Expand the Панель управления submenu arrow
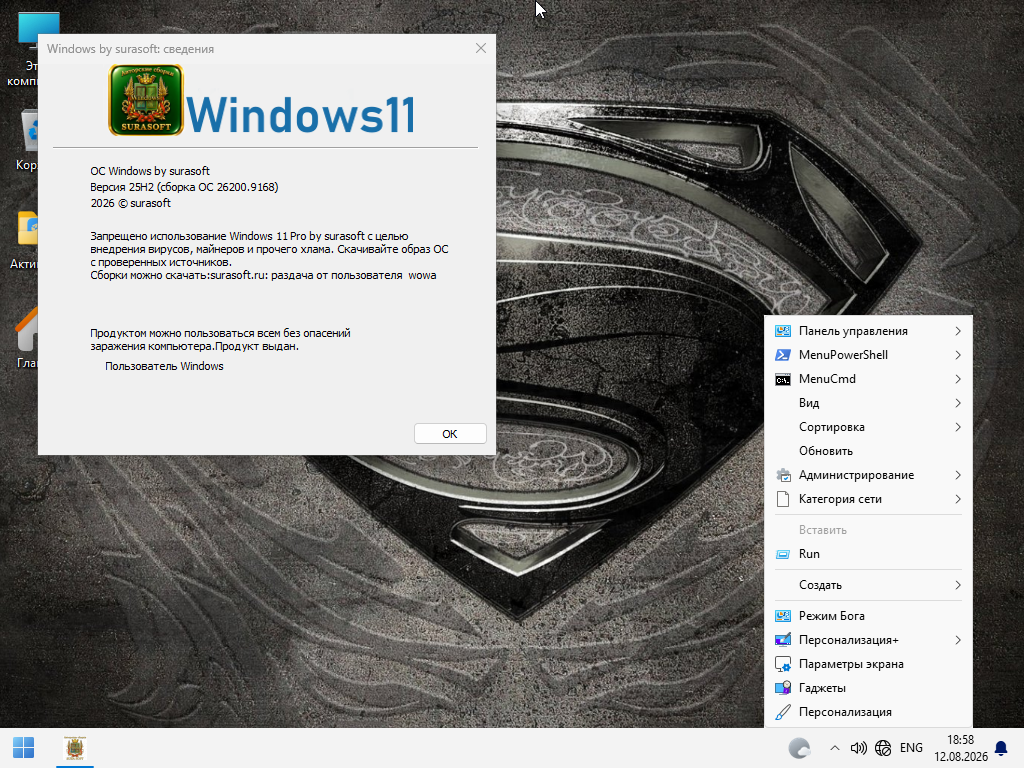This screenshot has width=1024, height=768. pos(957,331)
